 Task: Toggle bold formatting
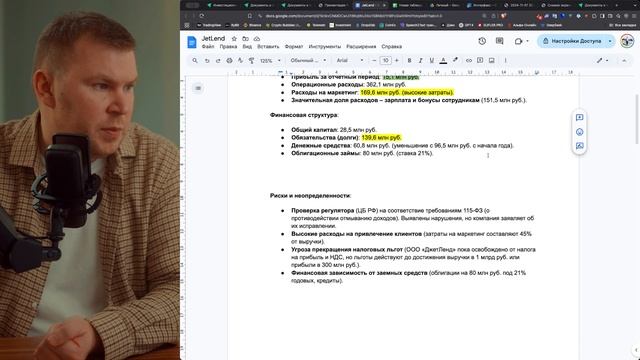[x=409, y=60]
